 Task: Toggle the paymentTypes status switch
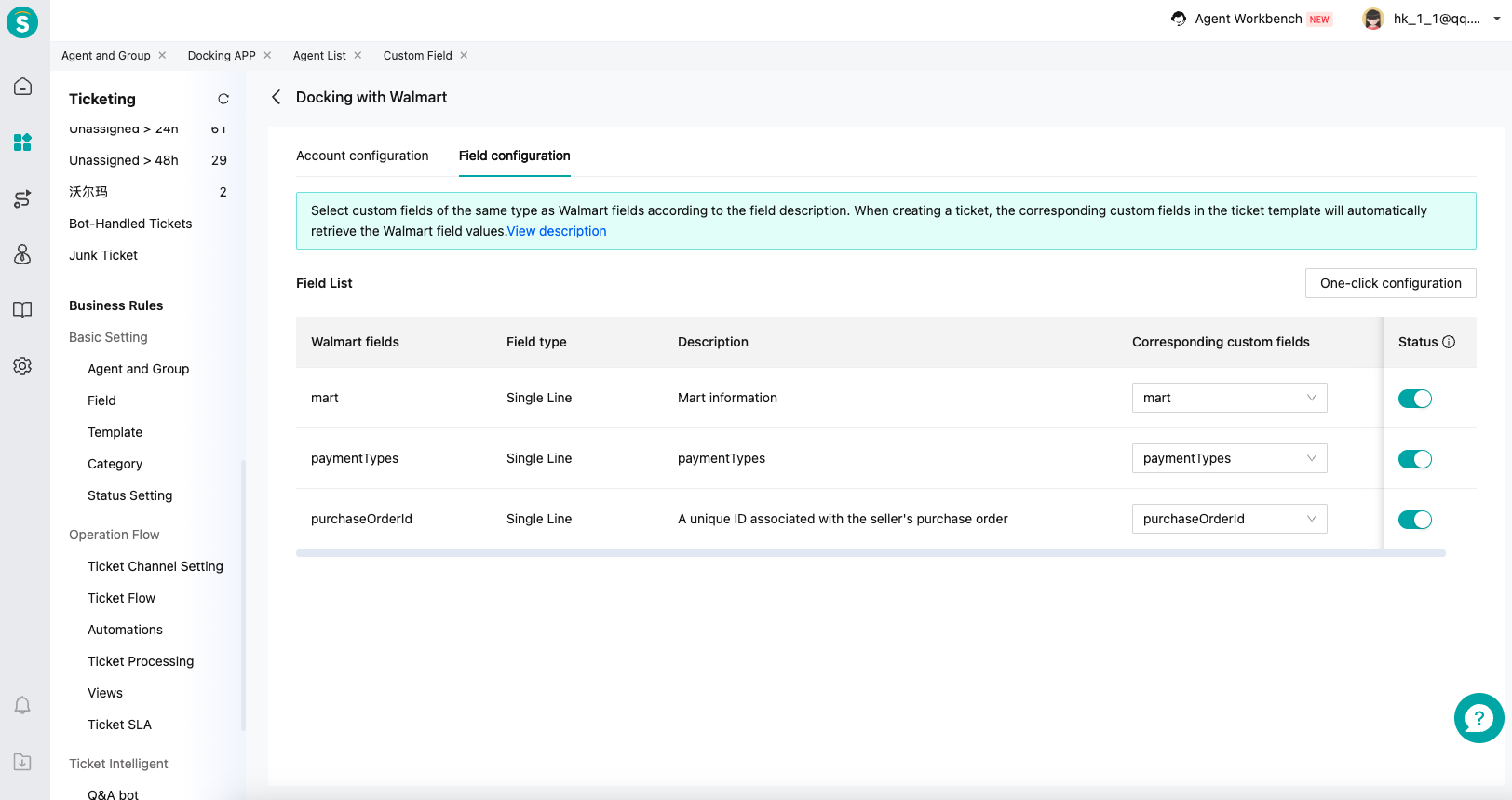(x=1415, y=459)
